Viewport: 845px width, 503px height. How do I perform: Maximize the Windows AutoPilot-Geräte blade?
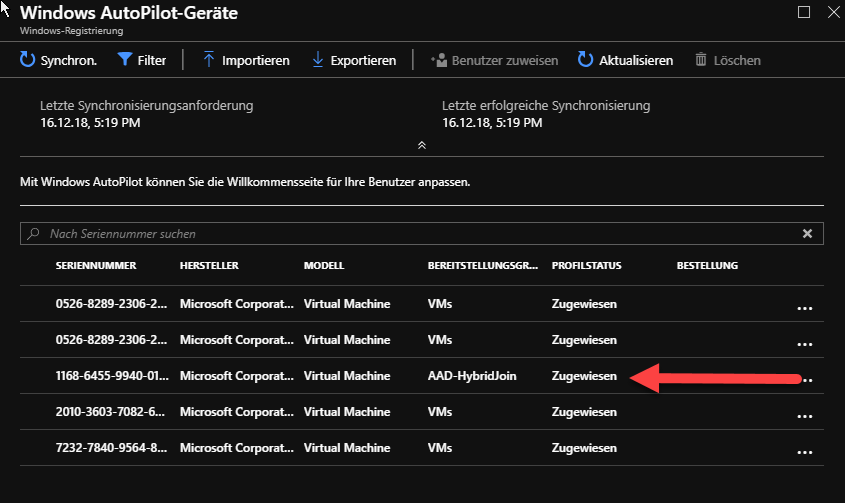coord(804,12)
